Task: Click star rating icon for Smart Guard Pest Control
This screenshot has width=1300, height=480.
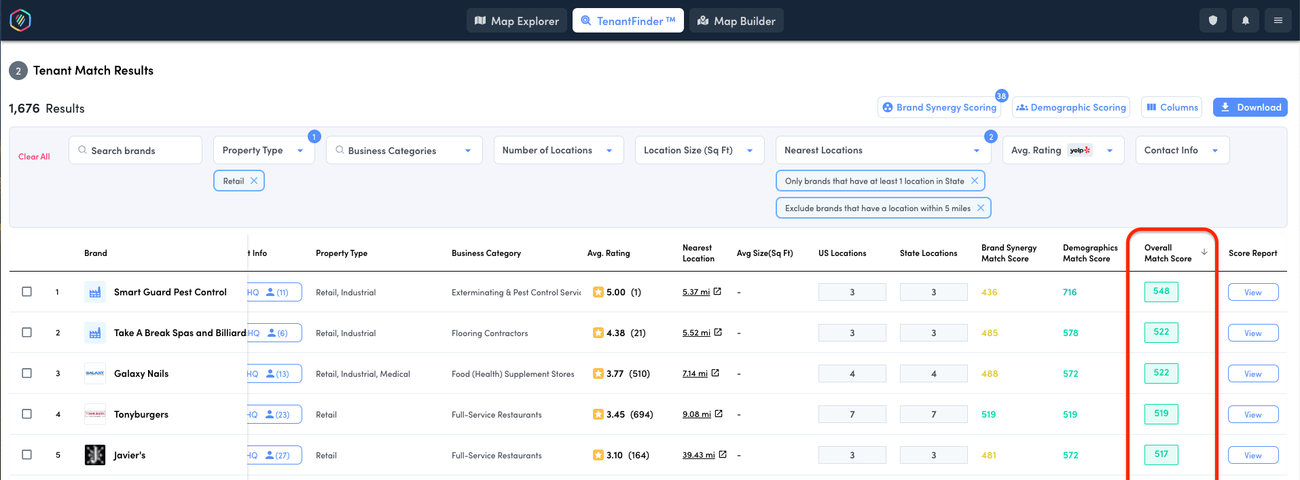Action: click(598, 292)
